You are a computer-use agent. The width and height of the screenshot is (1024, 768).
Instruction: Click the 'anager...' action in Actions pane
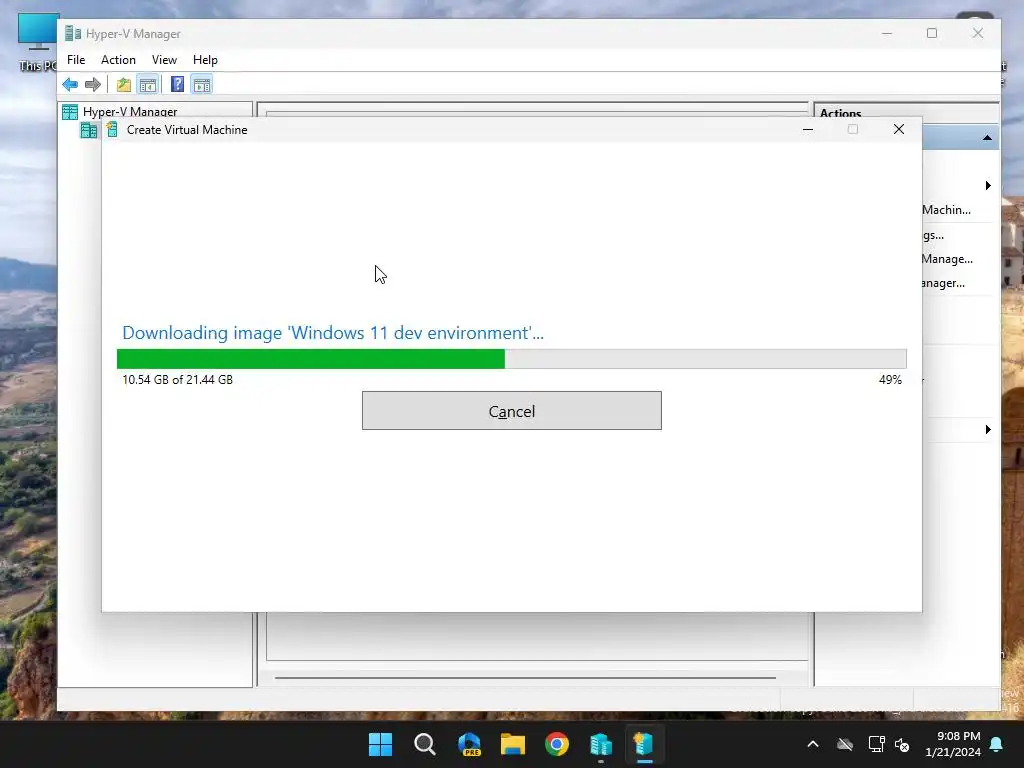pyautogui.click(x=944, y=283)
